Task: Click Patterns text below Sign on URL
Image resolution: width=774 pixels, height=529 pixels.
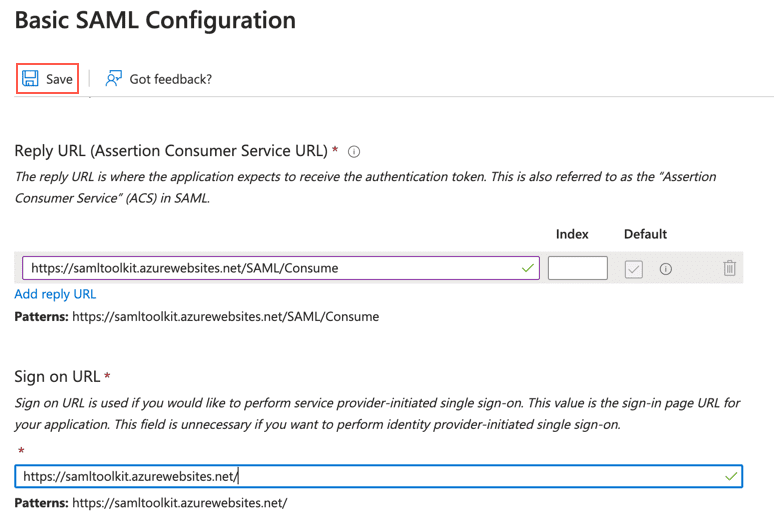Action: tap(151, 502)
